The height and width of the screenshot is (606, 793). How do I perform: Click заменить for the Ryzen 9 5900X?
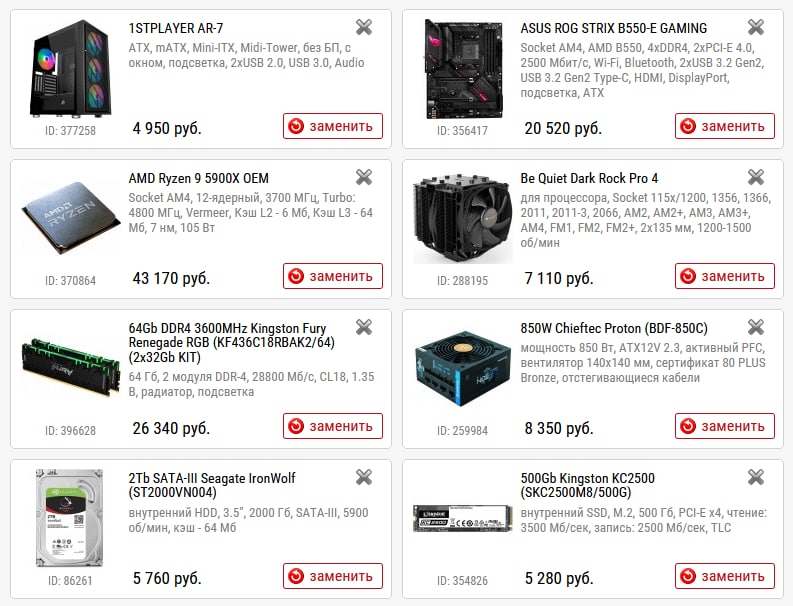click(x=333, y=276)
